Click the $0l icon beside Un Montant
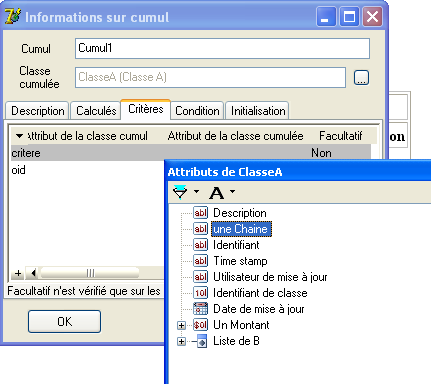 (x=201, y=325)
